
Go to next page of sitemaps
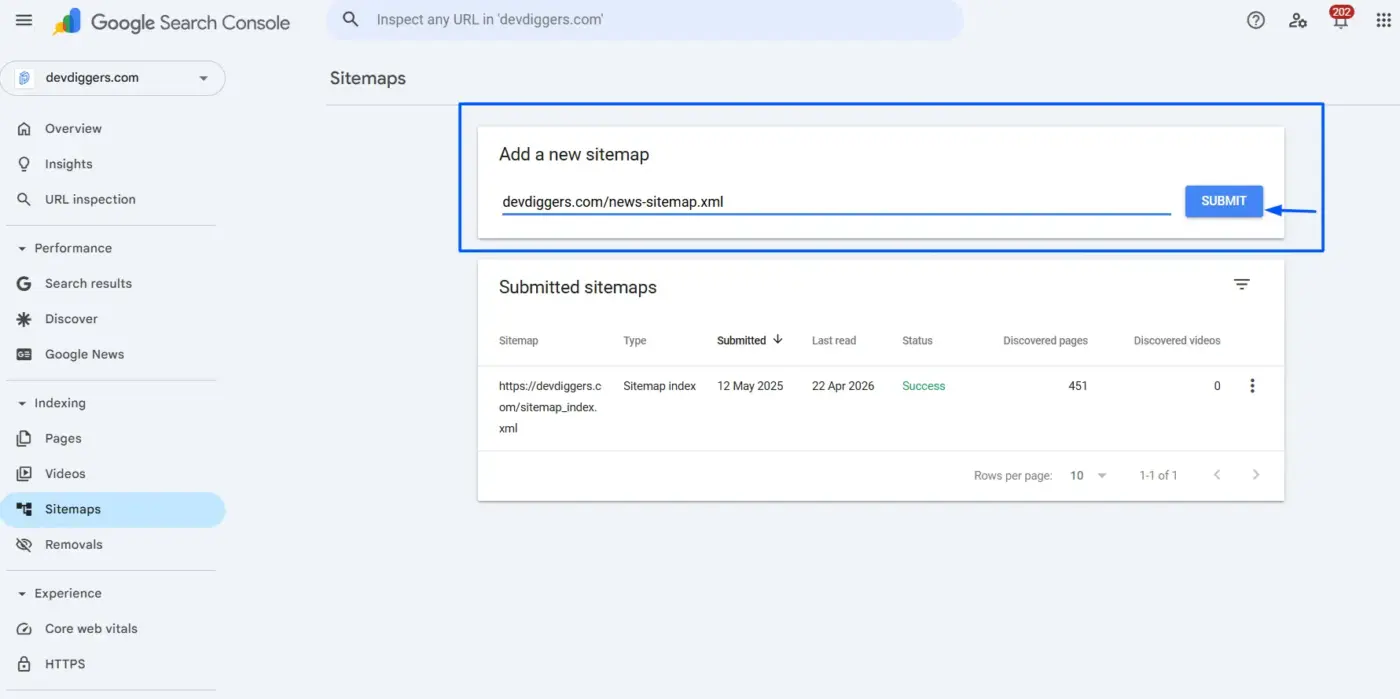[1256, 475]
